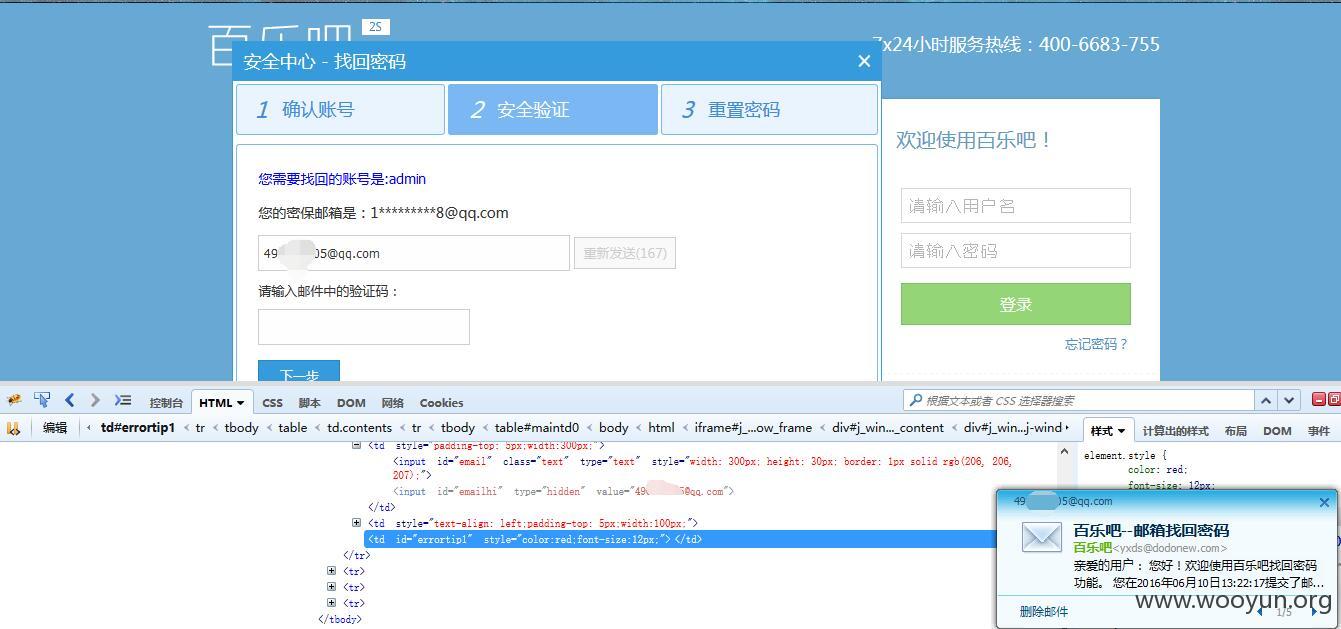Viewport: 1341px width, 629px height.
Task: Activate the Firebug element inspector tool
Action: coord(42,400)
